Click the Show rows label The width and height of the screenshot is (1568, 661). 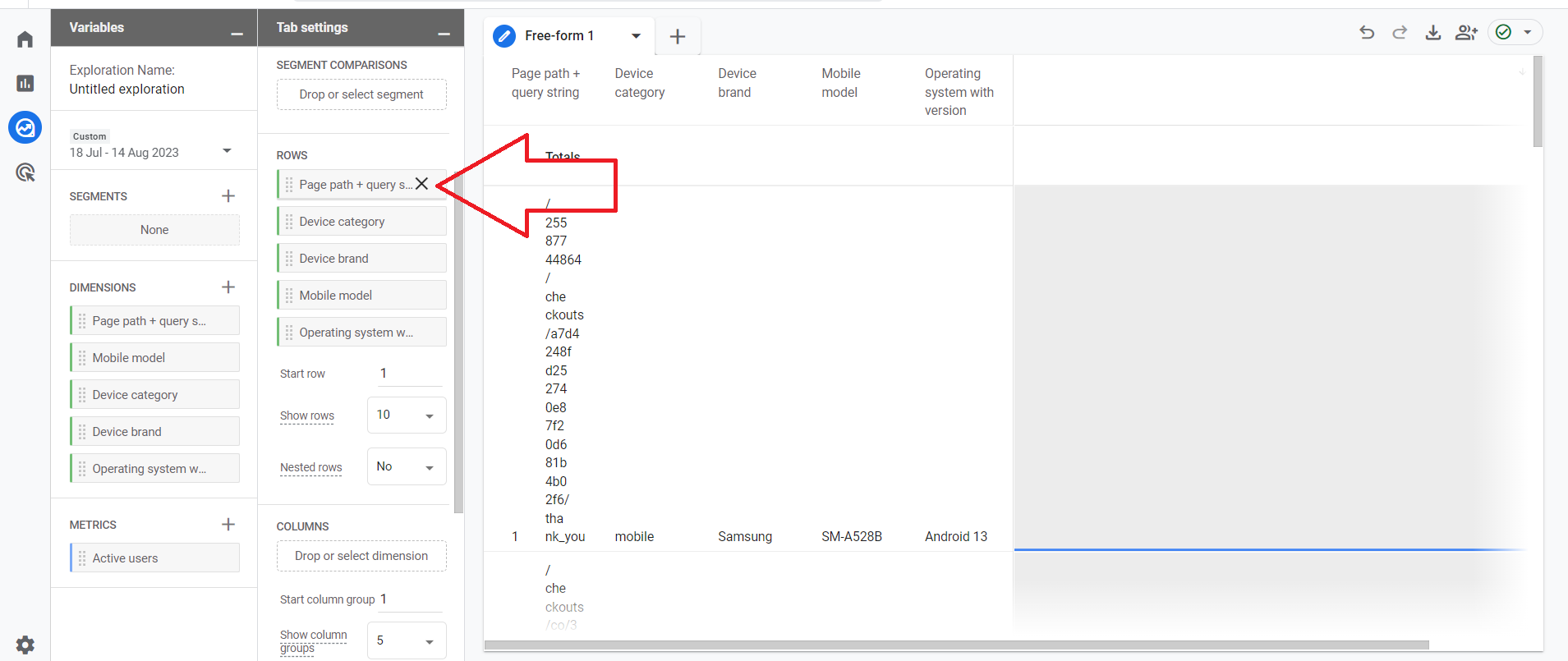pos(307,415)
